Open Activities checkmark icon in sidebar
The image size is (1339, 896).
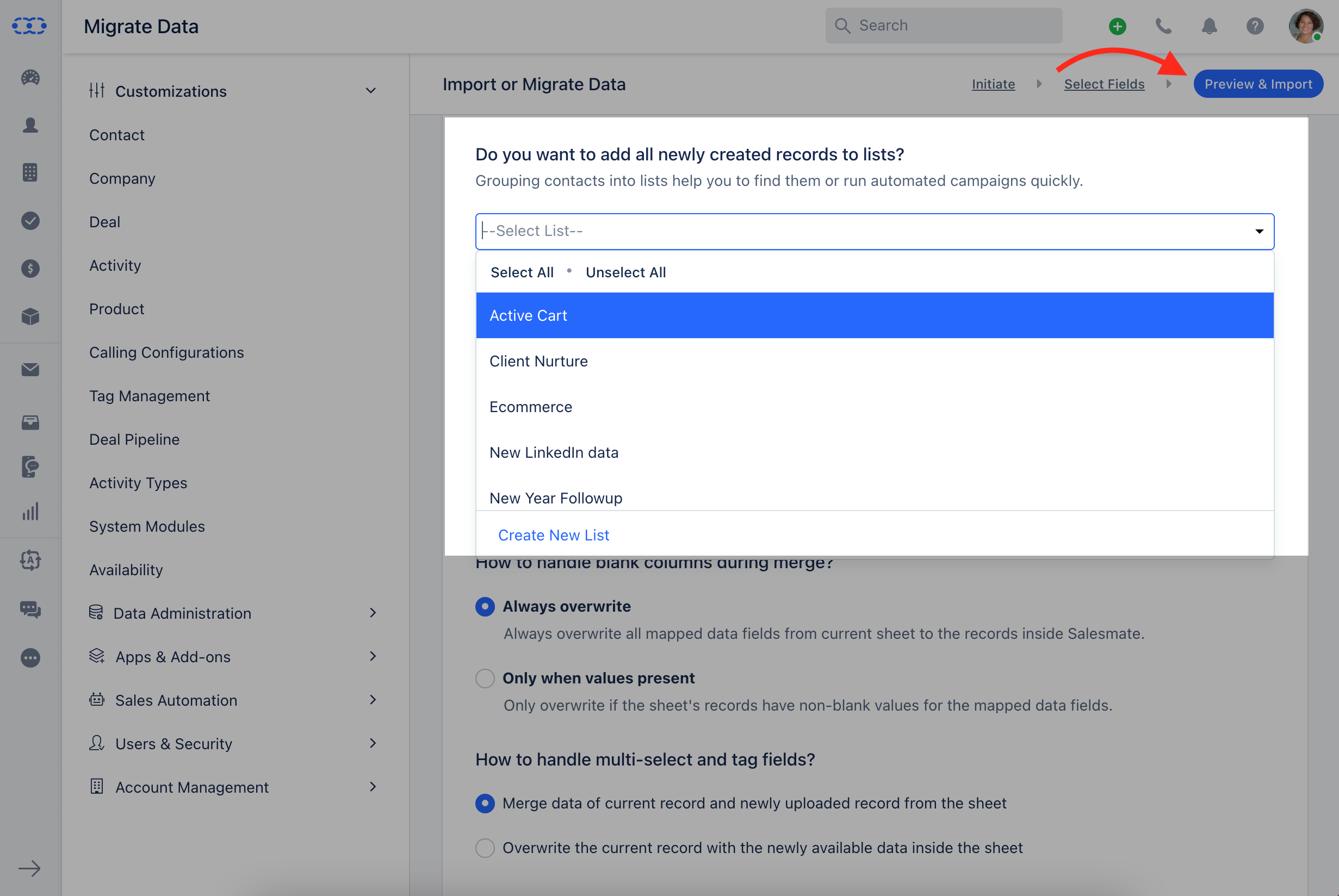(30, 221)
